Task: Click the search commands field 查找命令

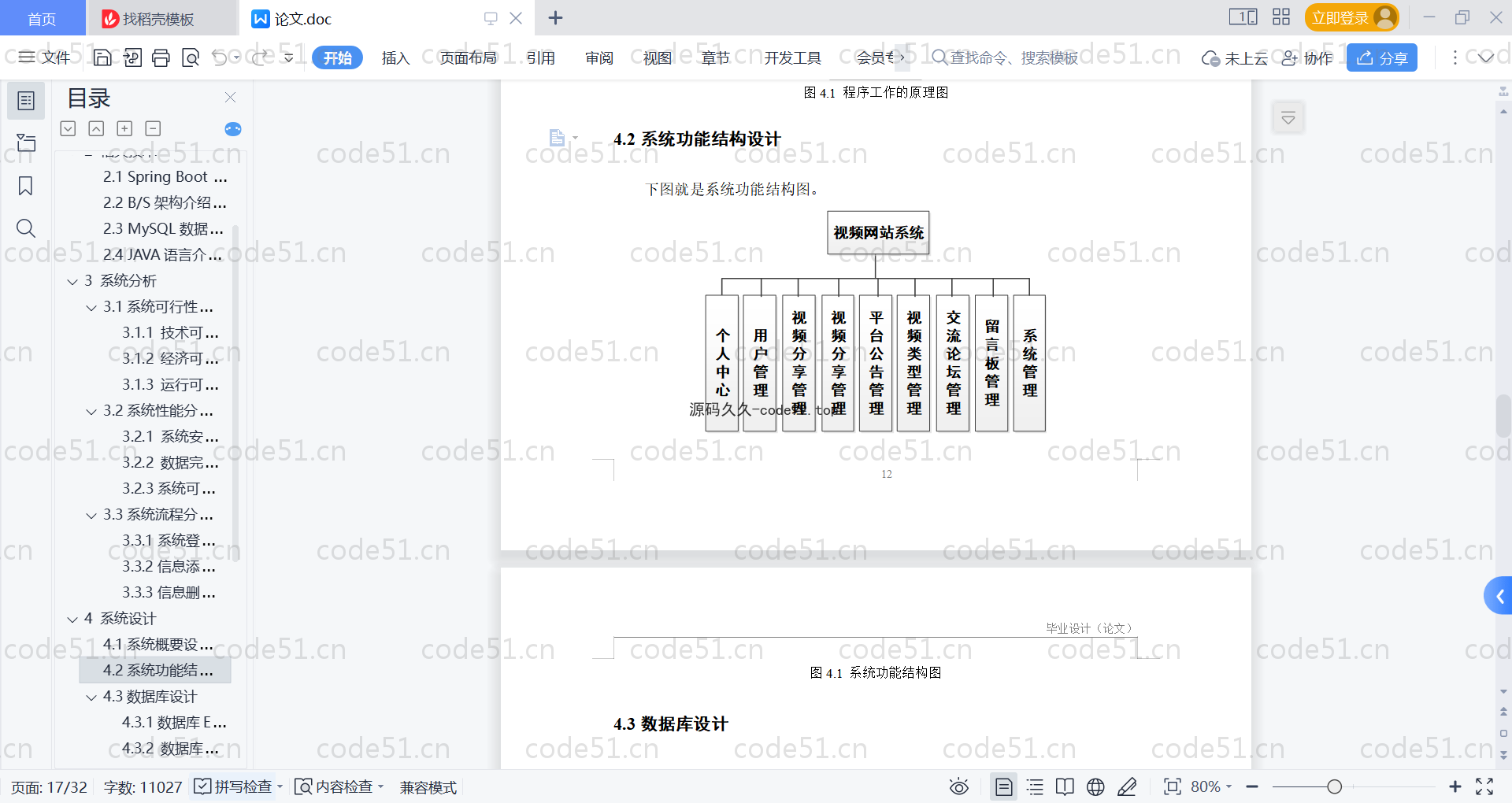Action: point(1006,57)
